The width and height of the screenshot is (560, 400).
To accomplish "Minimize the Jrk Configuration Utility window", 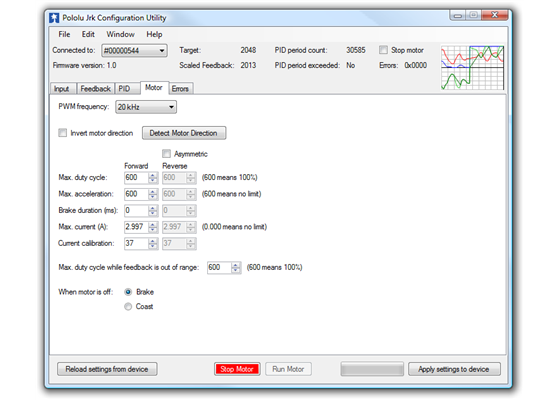I will 458,15.
